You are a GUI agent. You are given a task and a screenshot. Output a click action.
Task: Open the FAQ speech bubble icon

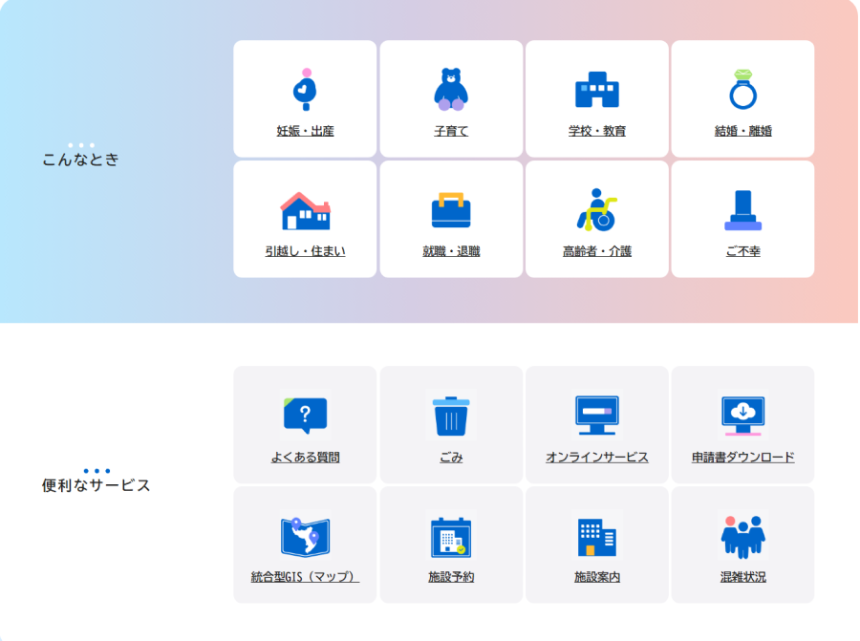(x=305, y=415)
